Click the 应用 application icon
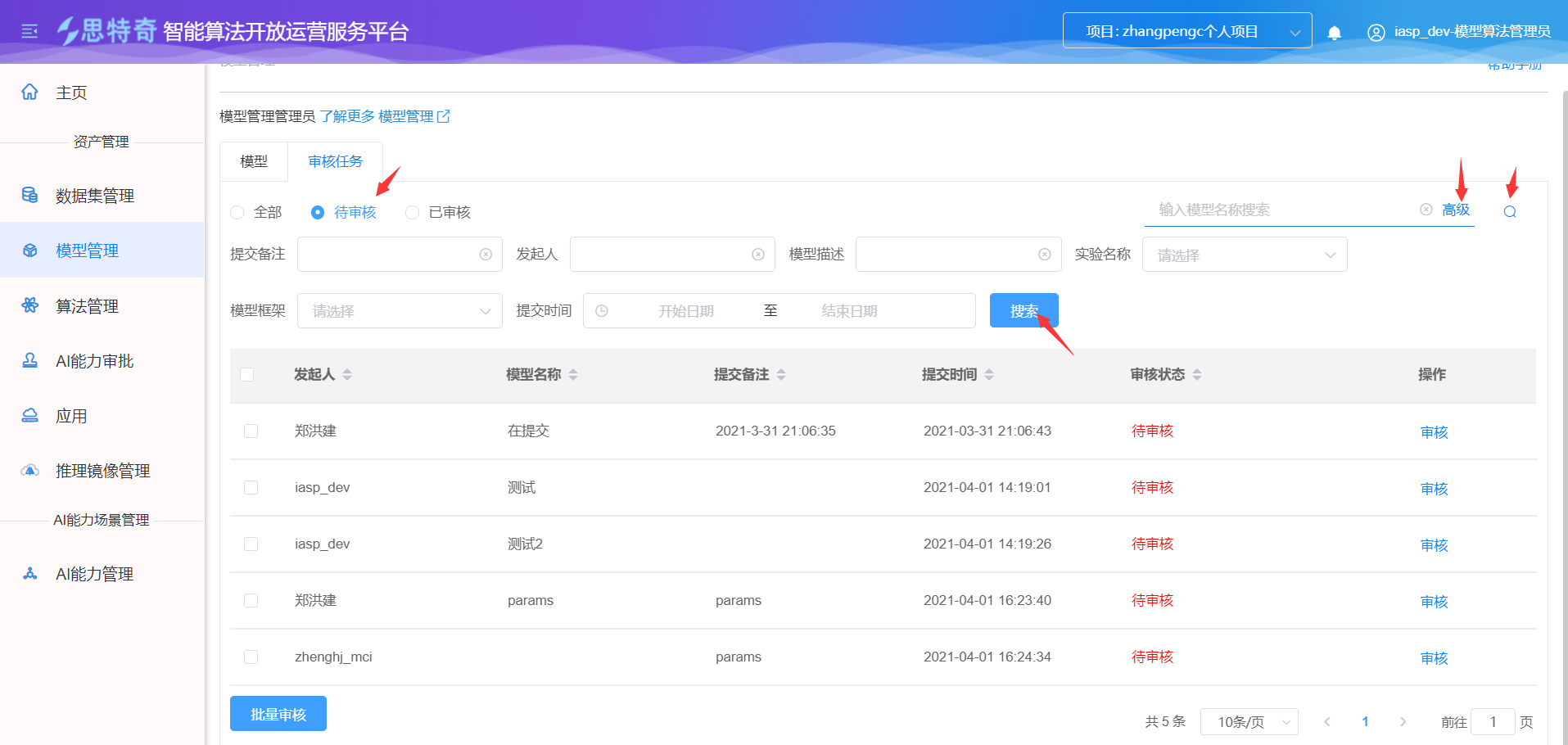 [29, 415]
